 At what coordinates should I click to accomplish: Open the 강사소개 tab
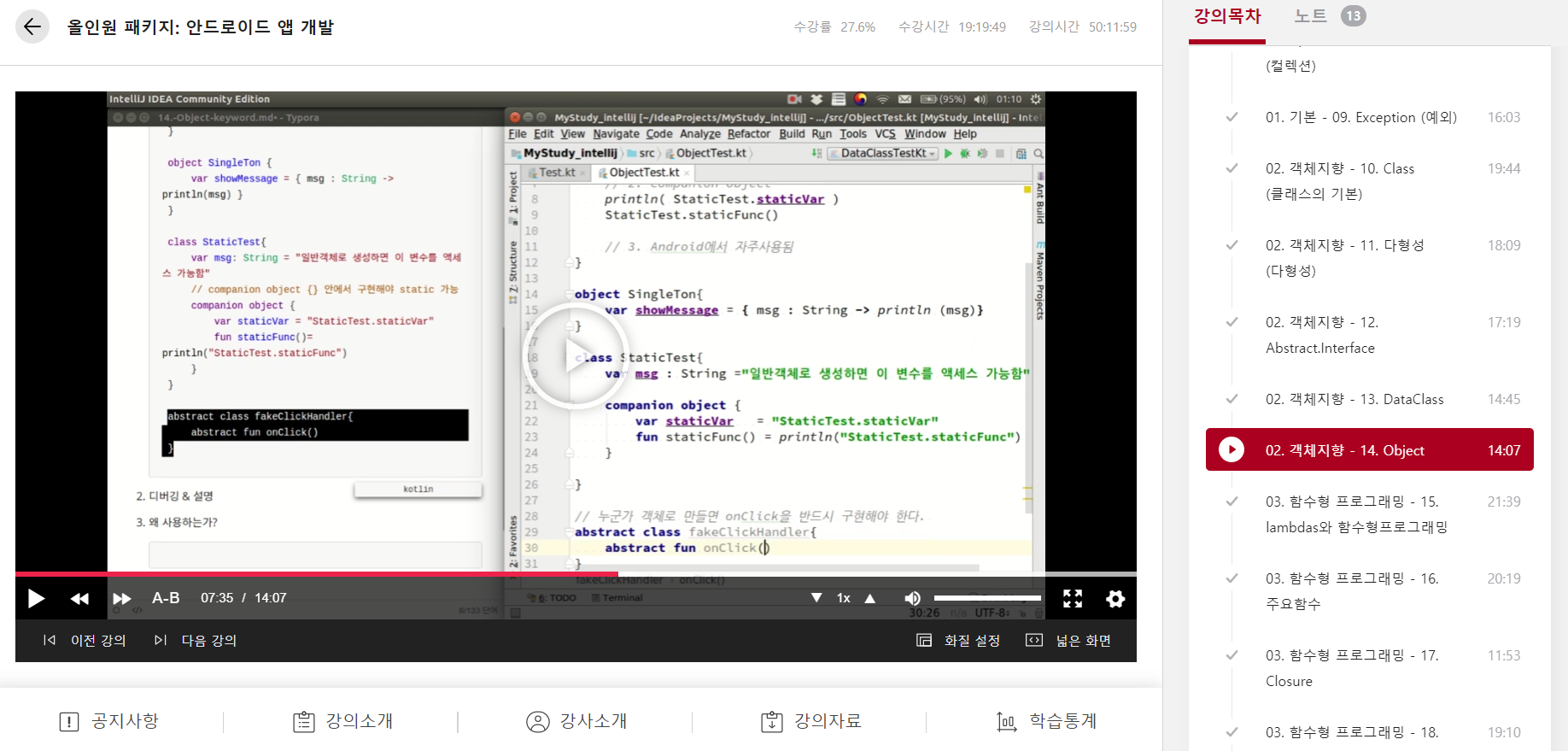tap(577, 721)
